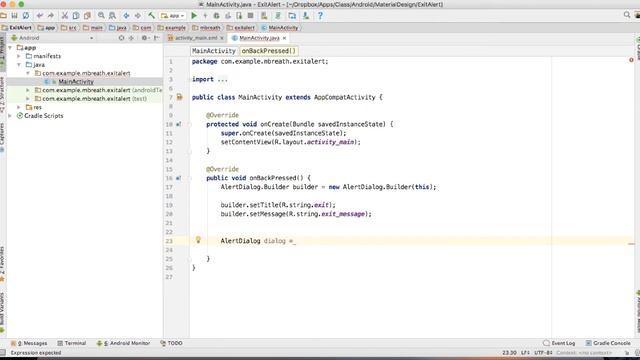The image size is (640, 360).
Task: Open the Event Log panel
Action: [559, 343]
